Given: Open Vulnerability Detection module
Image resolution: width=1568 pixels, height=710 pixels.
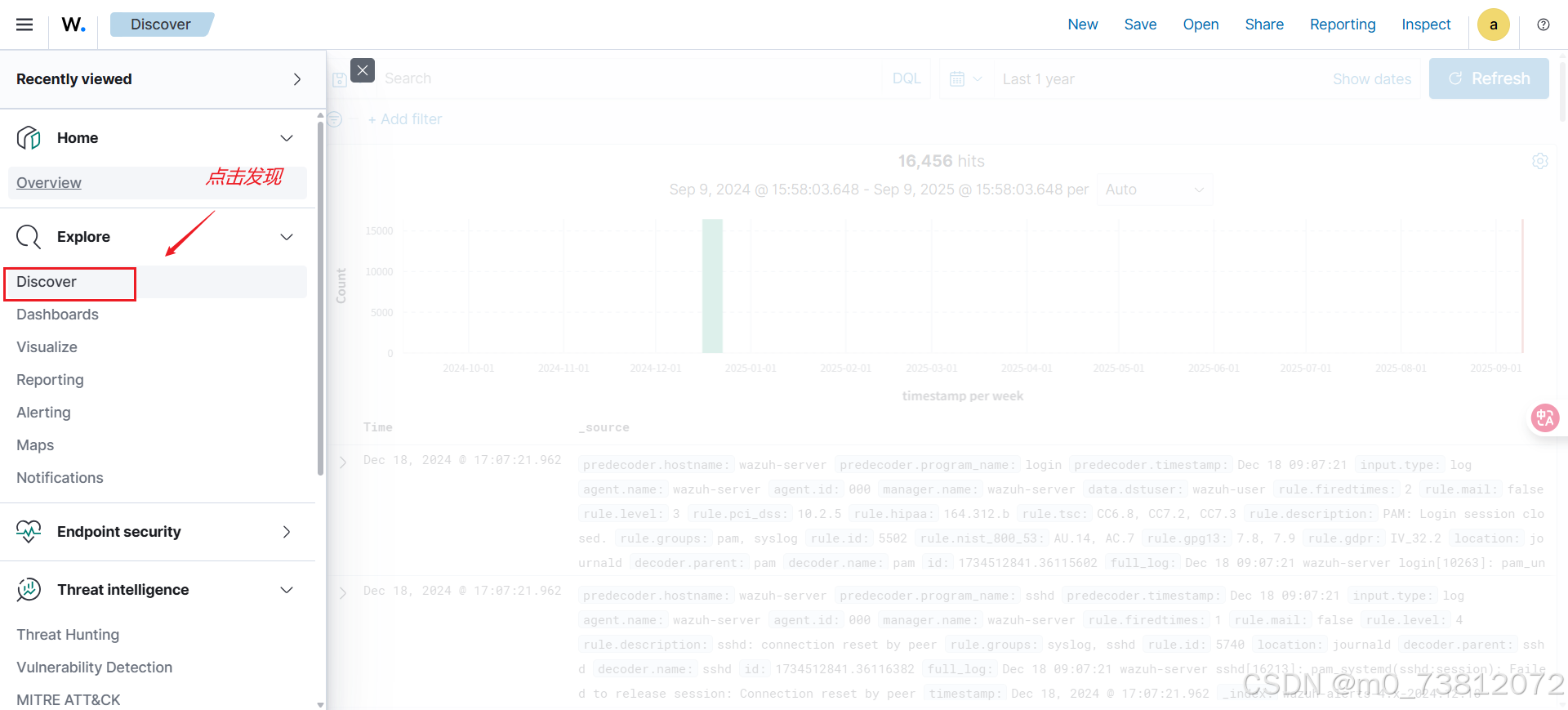Looking at the screenshot, I should click(x=95, y=668).
